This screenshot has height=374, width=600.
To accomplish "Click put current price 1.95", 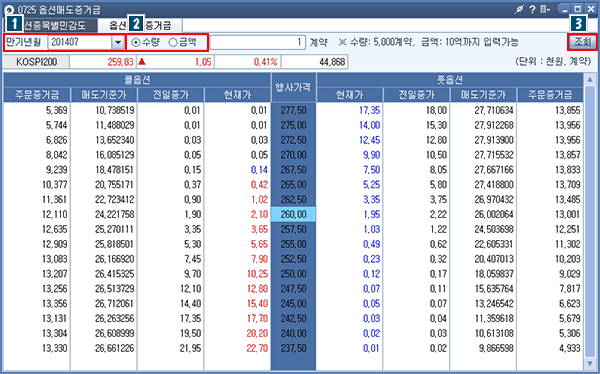I will [372, 214].
